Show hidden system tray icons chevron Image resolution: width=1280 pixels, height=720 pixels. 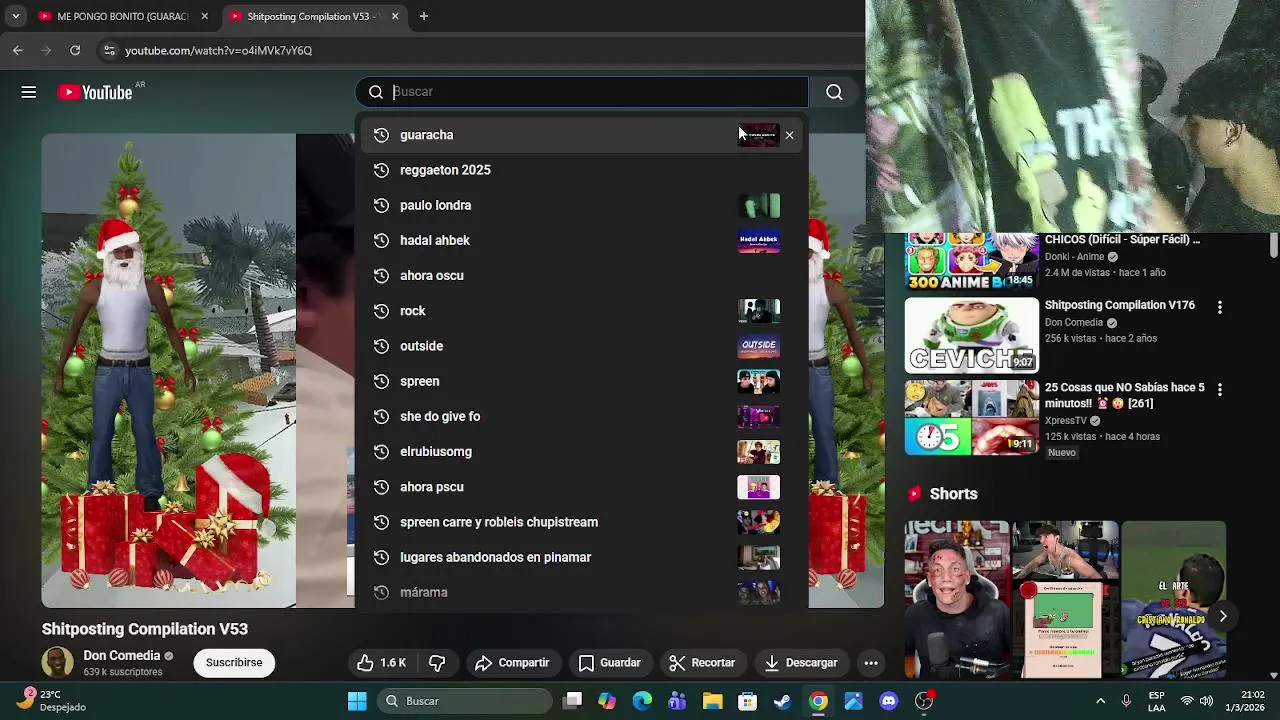[x=1100, y=701]
